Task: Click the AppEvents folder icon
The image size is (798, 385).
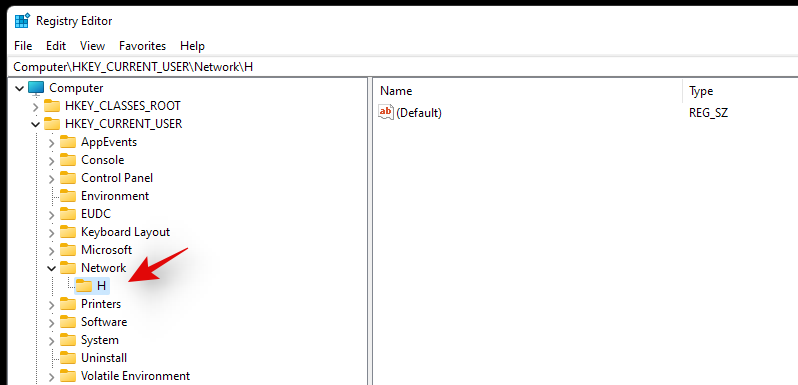Action: [68, 142]
